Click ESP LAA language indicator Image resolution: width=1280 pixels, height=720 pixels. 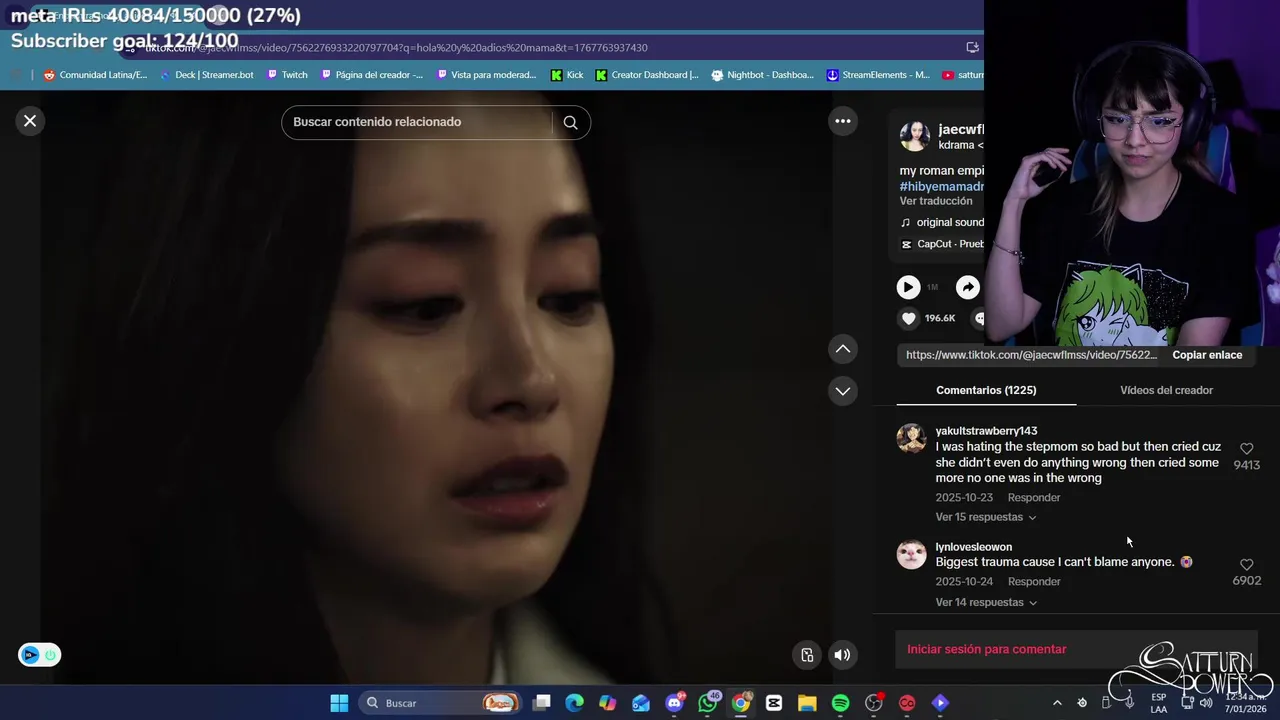point(1158,703)
